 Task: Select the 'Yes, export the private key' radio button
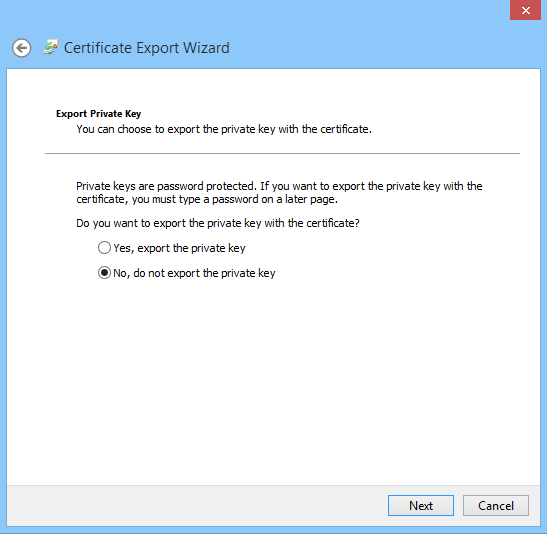104,248
